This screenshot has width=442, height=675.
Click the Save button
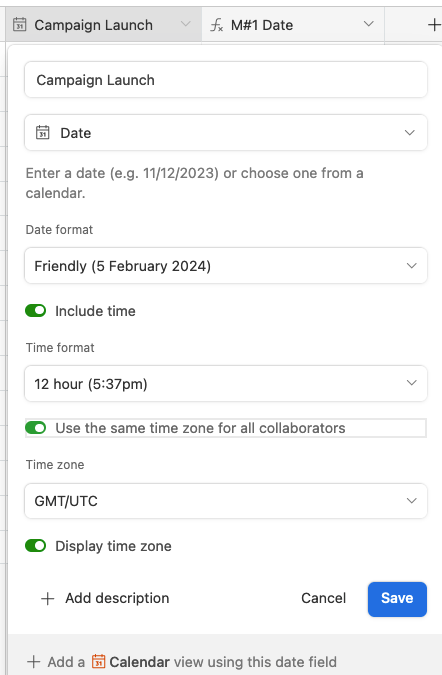point(397,599)
